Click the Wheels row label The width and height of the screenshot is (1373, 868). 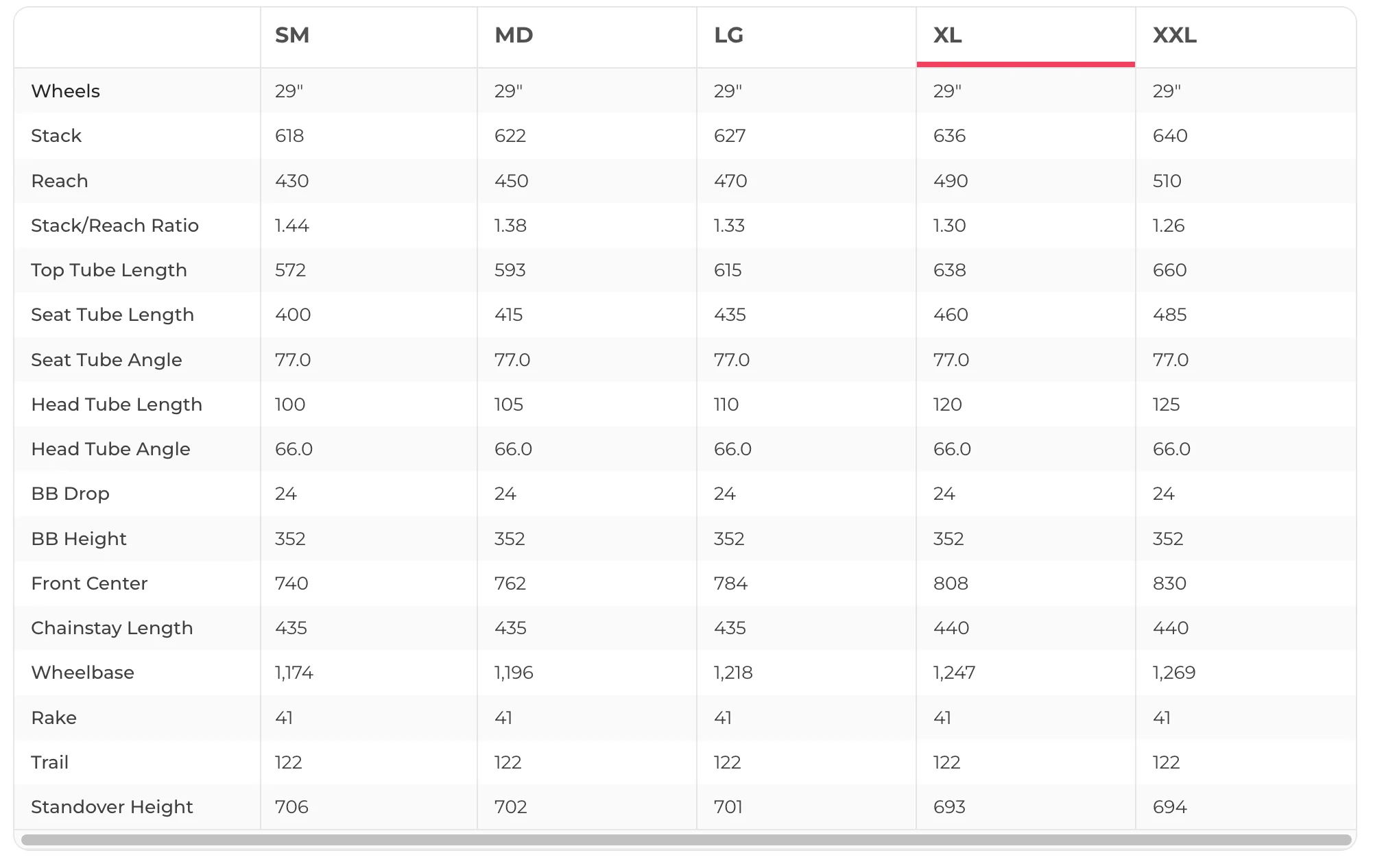[66, 91]
